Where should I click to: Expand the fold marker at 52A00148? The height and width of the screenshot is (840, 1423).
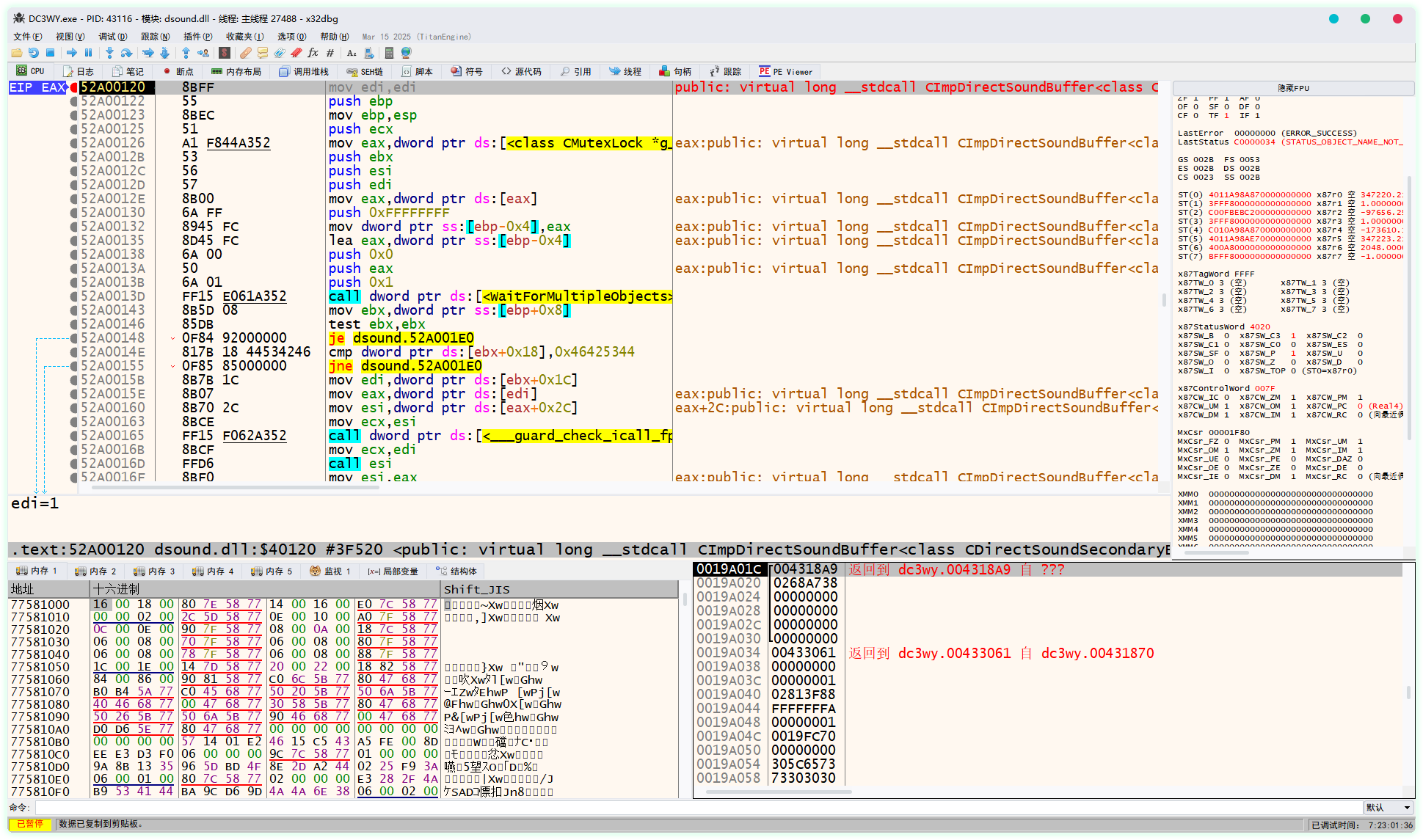pyautogui.click(x=173, y=338)
